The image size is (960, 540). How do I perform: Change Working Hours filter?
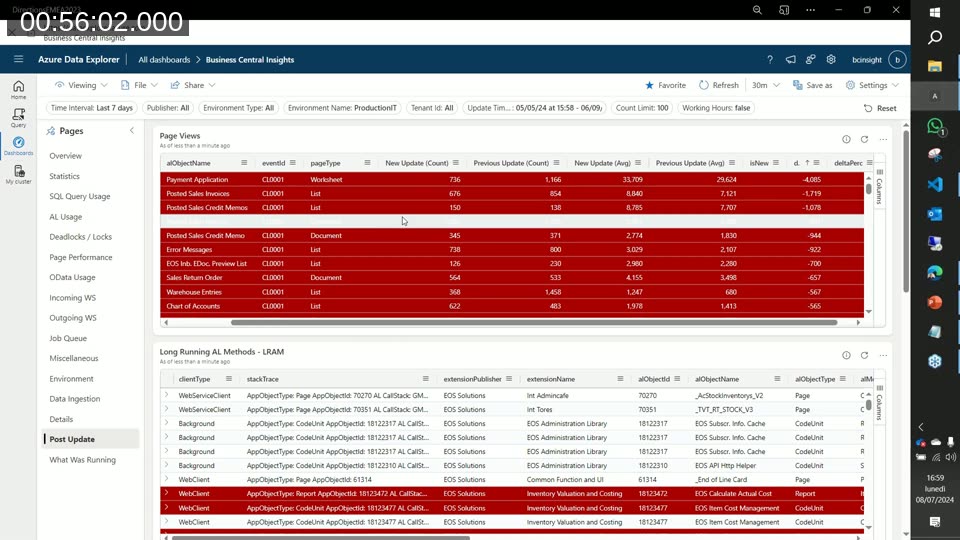716,108
